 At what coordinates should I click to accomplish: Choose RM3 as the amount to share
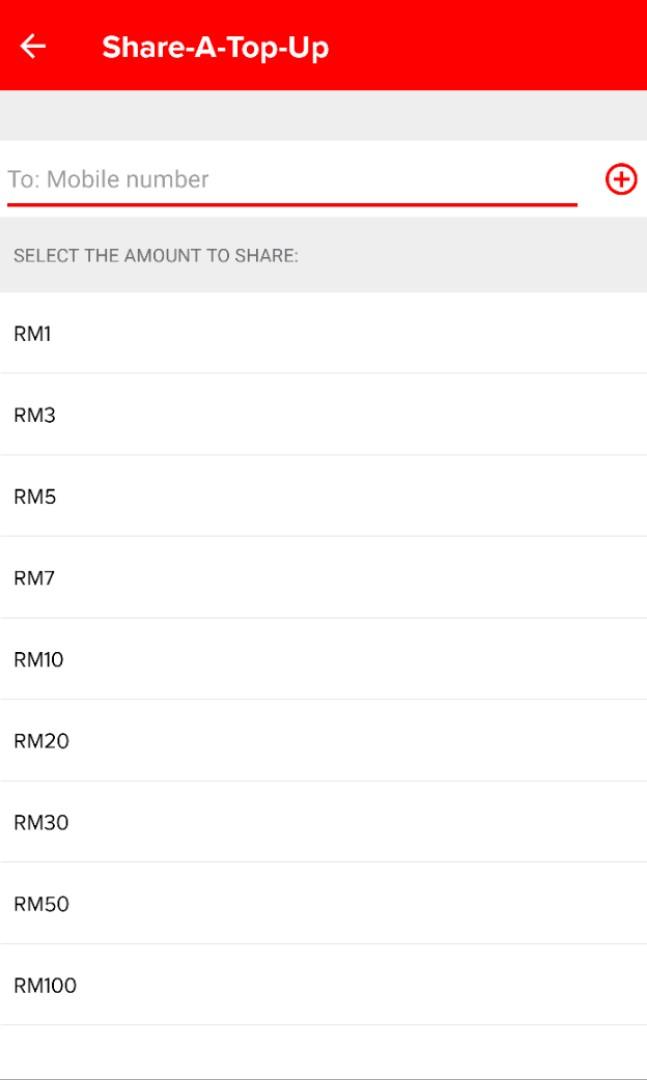pyautogui.click(x=35, y=415)
